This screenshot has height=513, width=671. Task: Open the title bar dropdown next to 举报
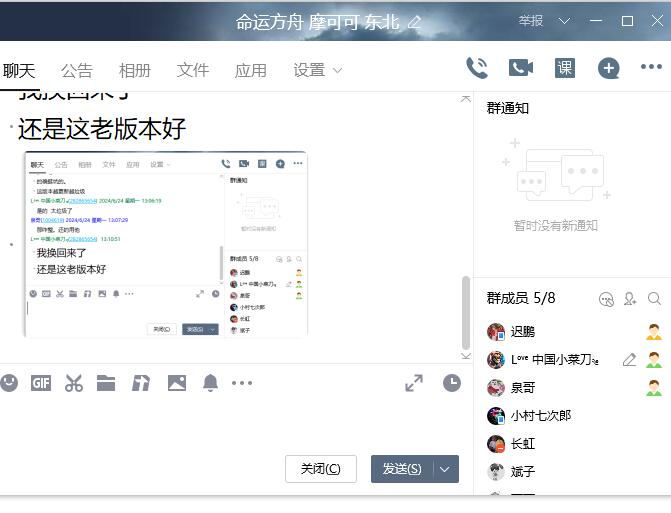point(565,21)
